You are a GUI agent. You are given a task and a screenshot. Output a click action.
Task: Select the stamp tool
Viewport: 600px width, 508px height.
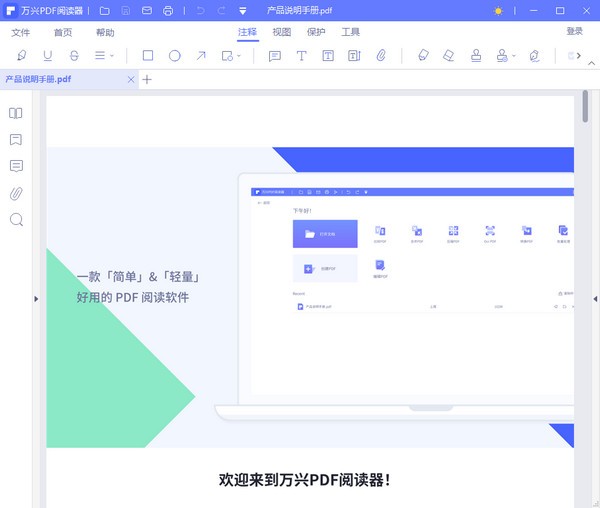476,56
